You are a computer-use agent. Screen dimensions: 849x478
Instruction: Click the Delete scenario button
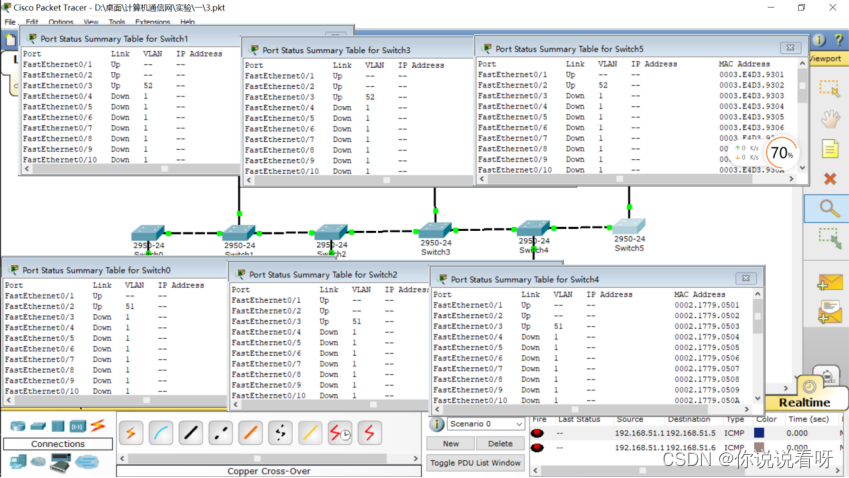click(x=500, y=444)
